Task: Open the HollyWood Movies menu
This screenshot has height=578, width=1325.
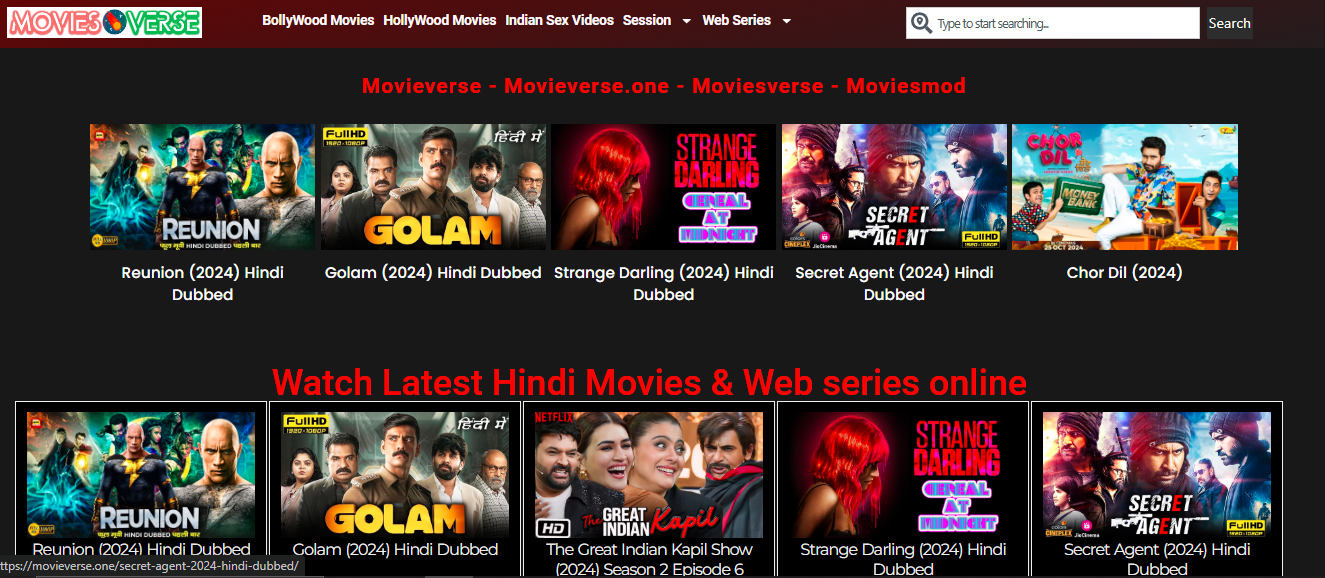Action: click(440, 20)
